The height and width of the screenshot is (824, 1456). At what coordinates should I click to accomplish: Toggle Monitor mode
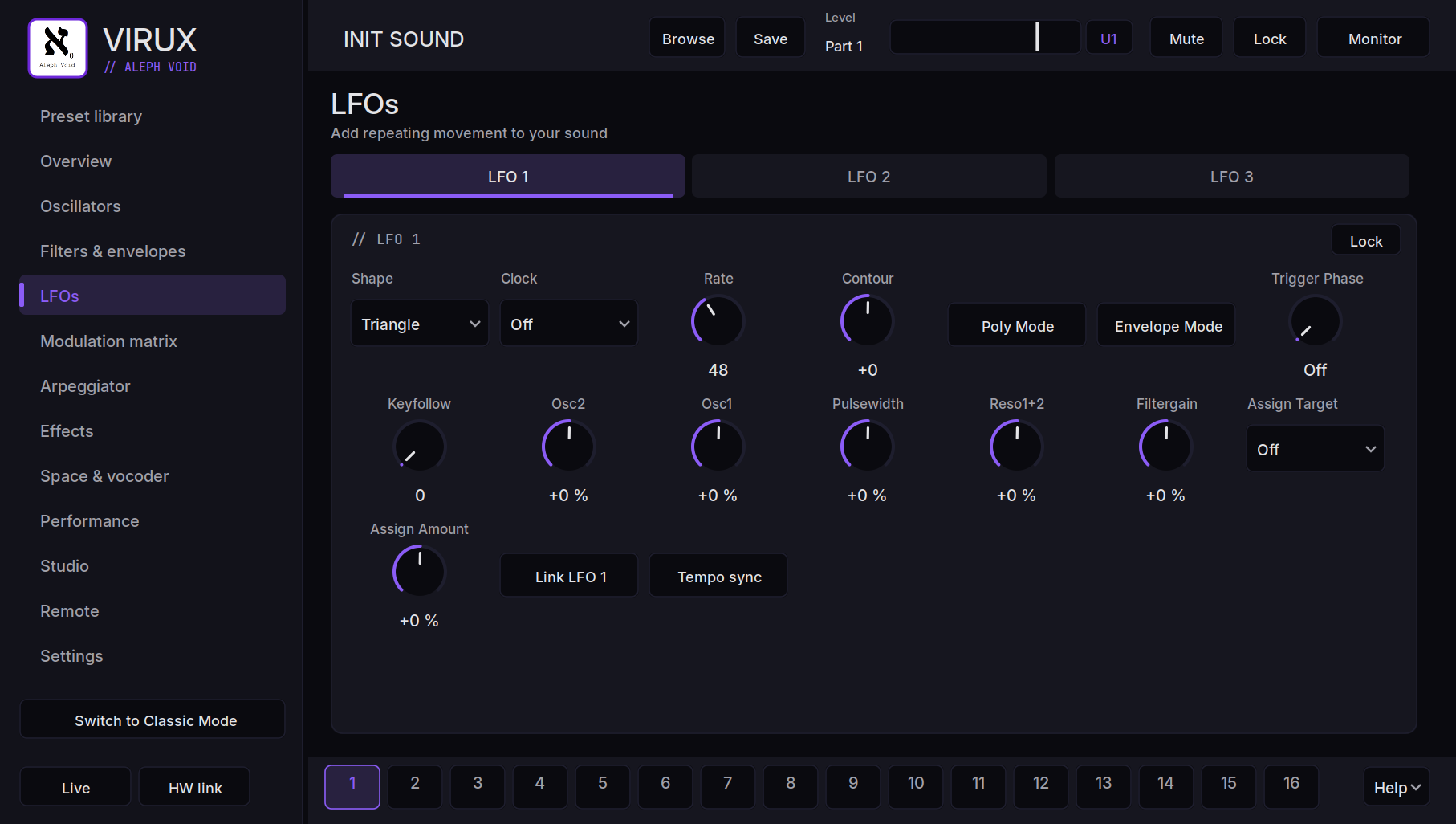coord(1373,38)
